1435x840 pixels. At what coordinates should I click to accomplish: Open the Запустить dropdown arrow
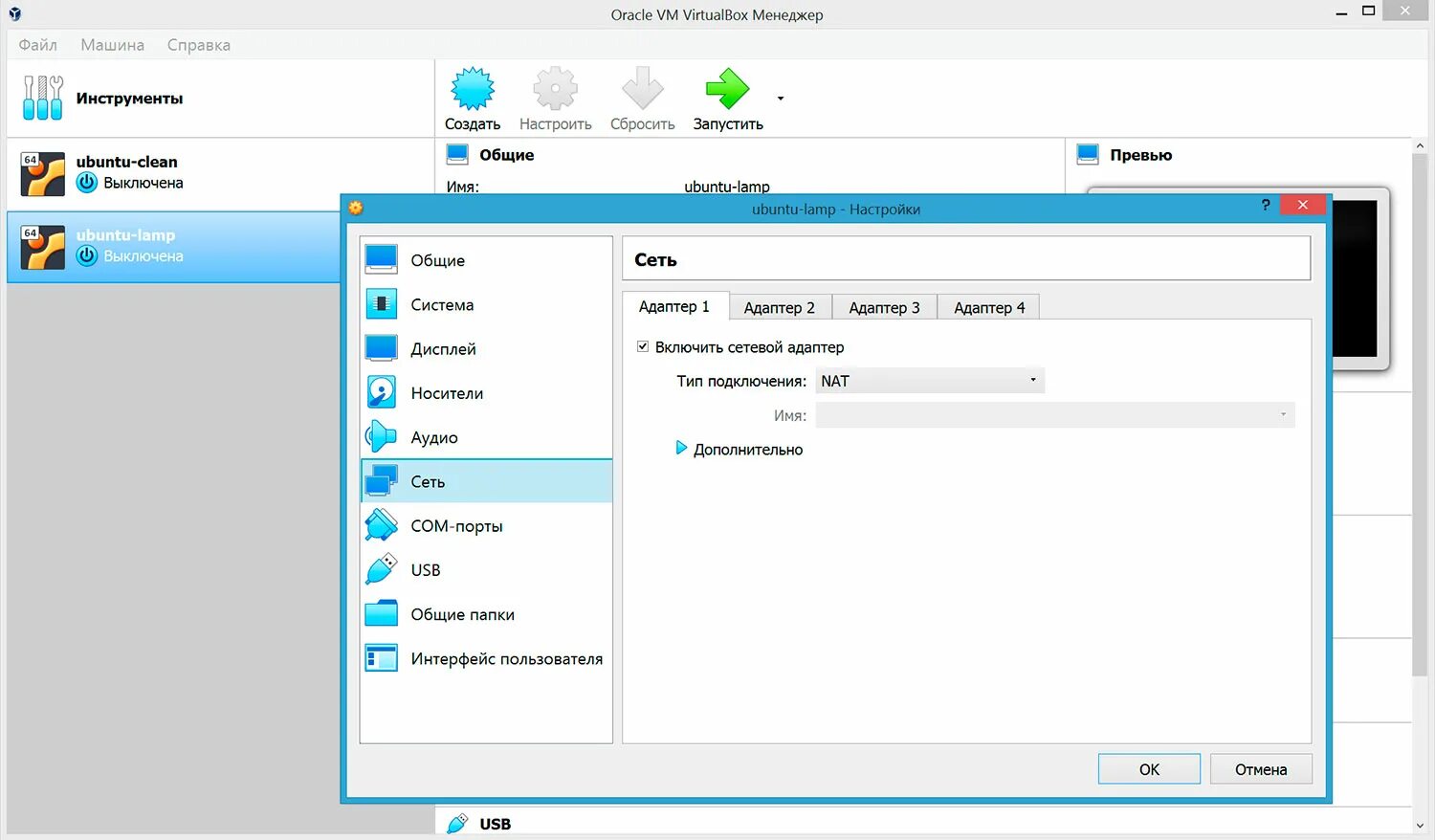click(781, 99)
